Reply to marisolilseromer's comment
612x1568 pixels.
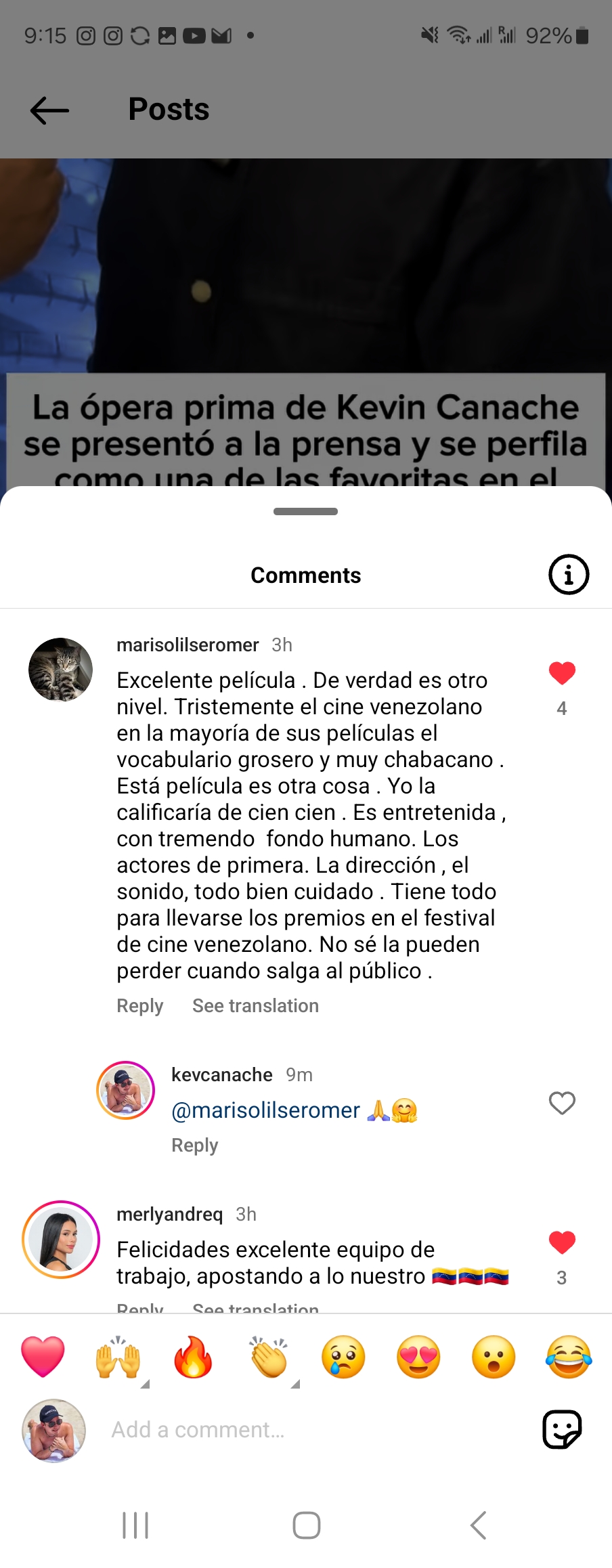(139, 1006)
